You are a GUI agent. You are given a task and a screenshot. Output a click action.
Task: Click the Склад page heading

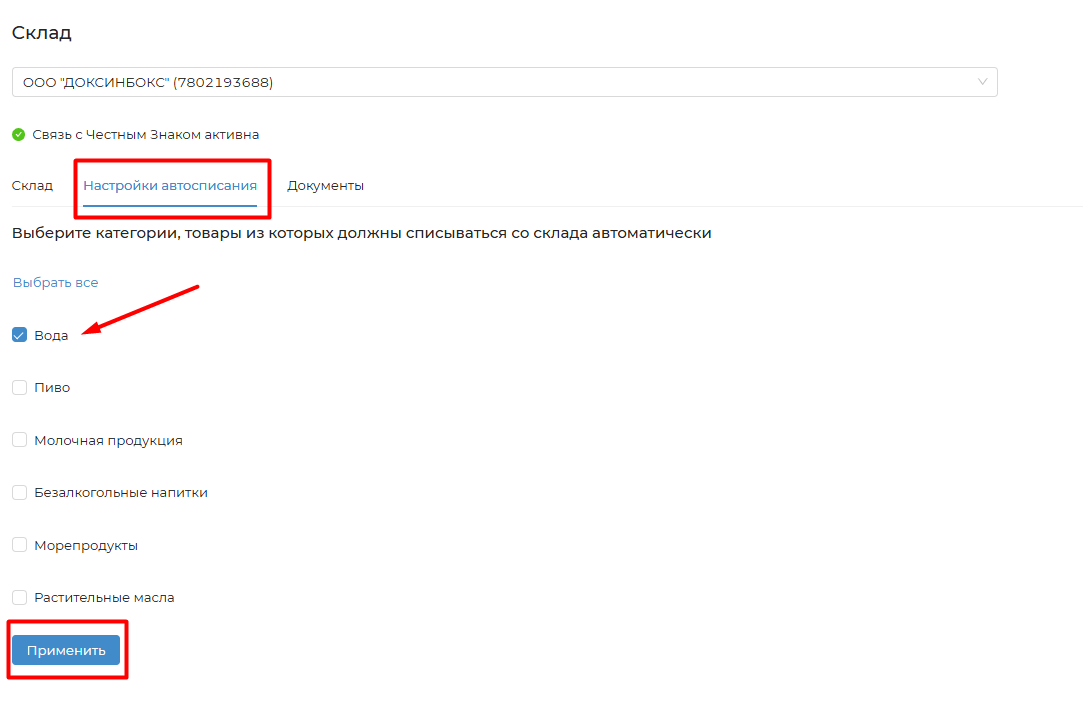pyautogui.click(x=41, y=33)
